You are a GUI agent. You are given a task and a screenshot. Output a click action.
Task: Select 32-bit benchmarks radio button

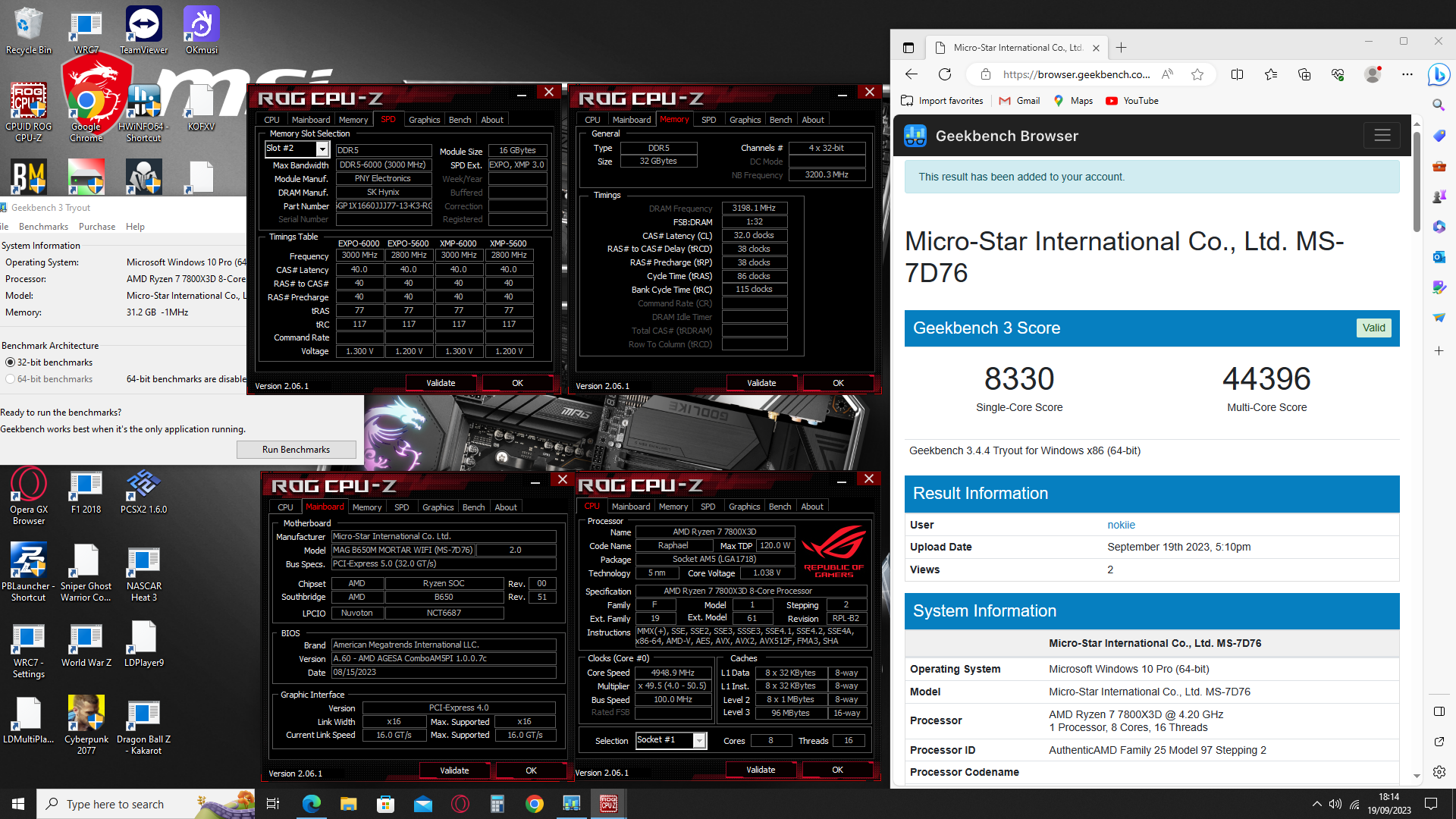click(x=10, y=362)
